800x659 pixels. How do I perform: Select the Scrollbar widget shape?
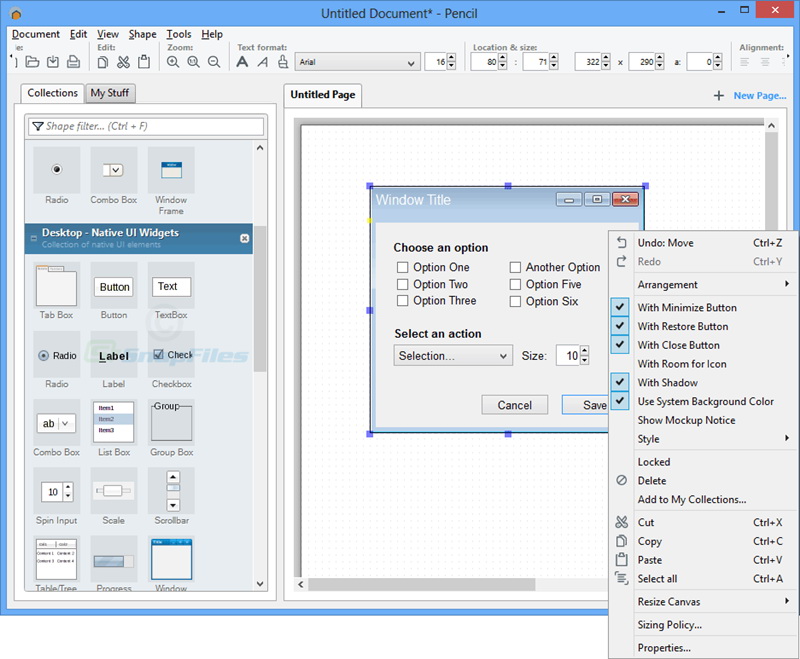pyautogui.click(x=171, y=497)
